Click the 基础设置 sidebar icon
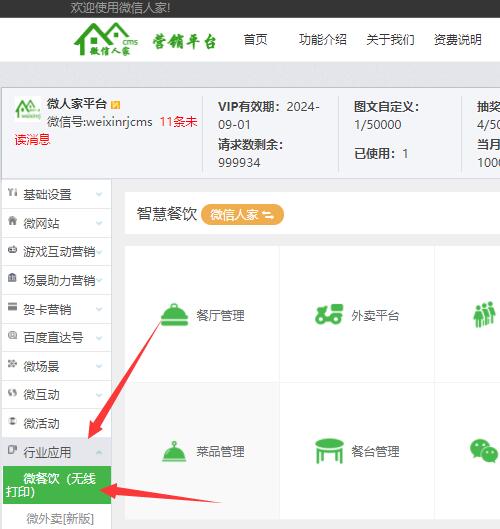The width and height of the screenshot is (500, 529). [12, 192]
